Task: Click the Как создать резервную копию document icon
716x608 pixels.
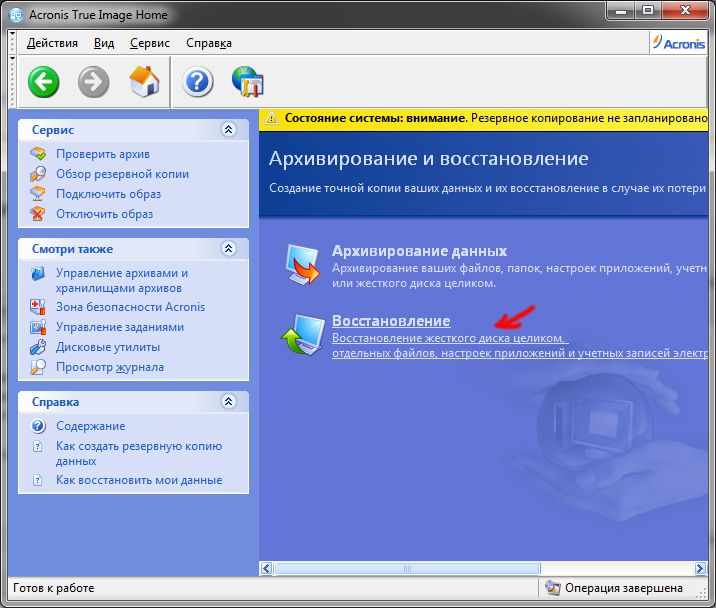Action: (x=38, y=446)
